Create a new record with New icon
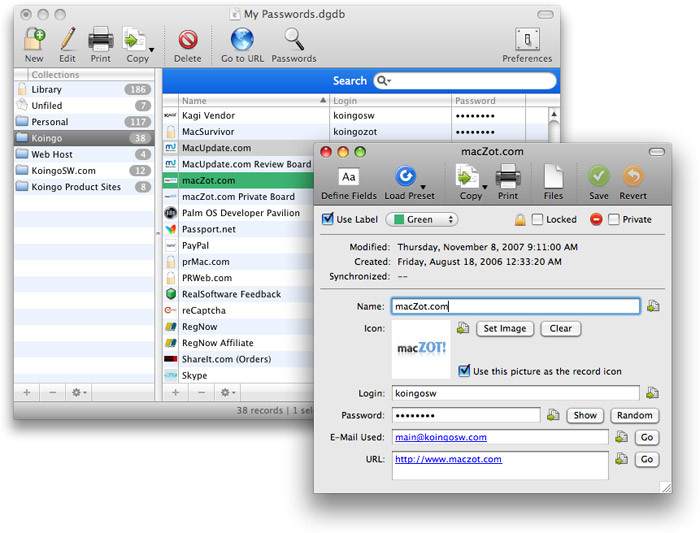This screenshot has height=533, width=700. click(34, 39)
